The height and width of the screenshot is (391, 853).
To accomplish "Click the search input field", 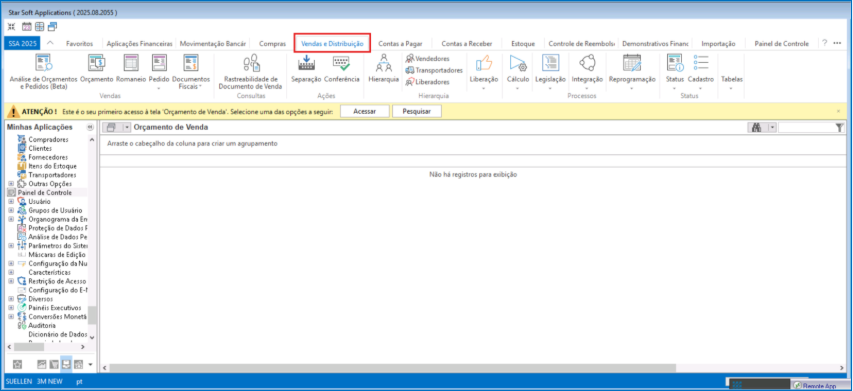I will (x=807, y=127).
